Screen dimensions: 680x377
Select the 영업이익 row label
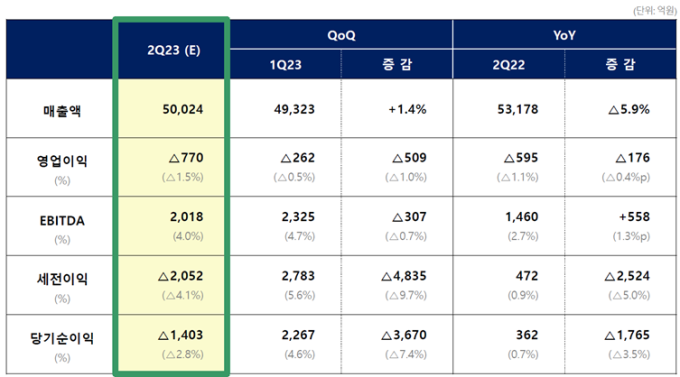tap(62, 161)
